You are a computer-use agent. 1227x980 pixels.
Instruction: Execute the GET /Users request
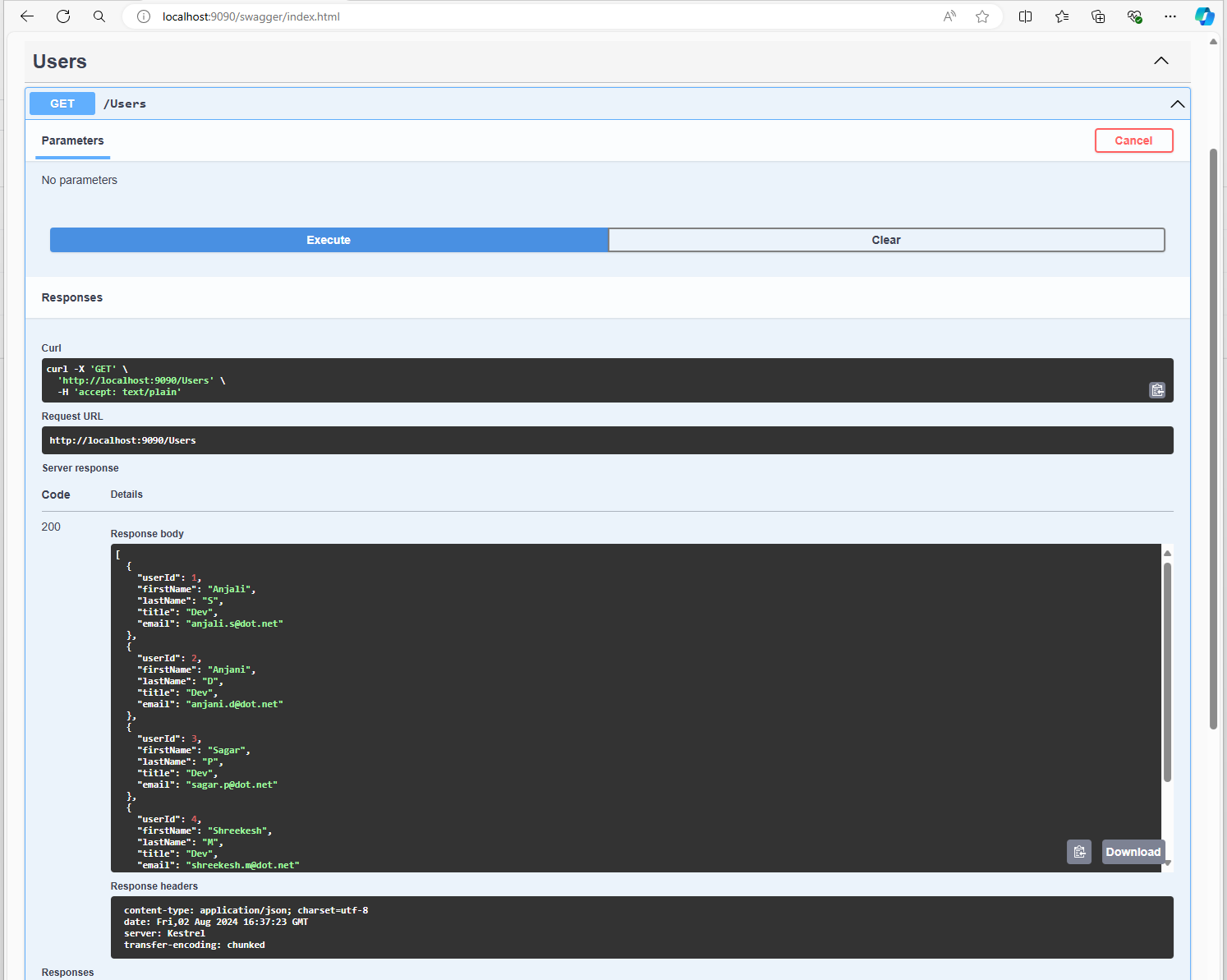329,240
